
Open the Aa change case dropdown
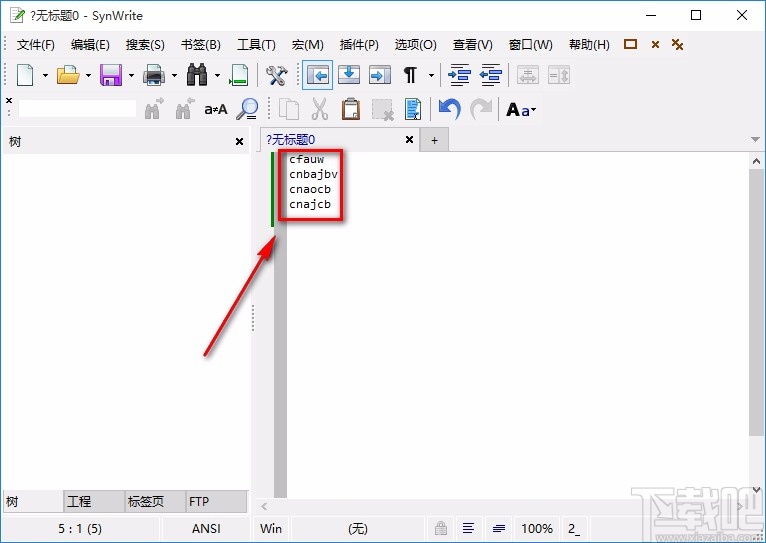pos(521,109)
